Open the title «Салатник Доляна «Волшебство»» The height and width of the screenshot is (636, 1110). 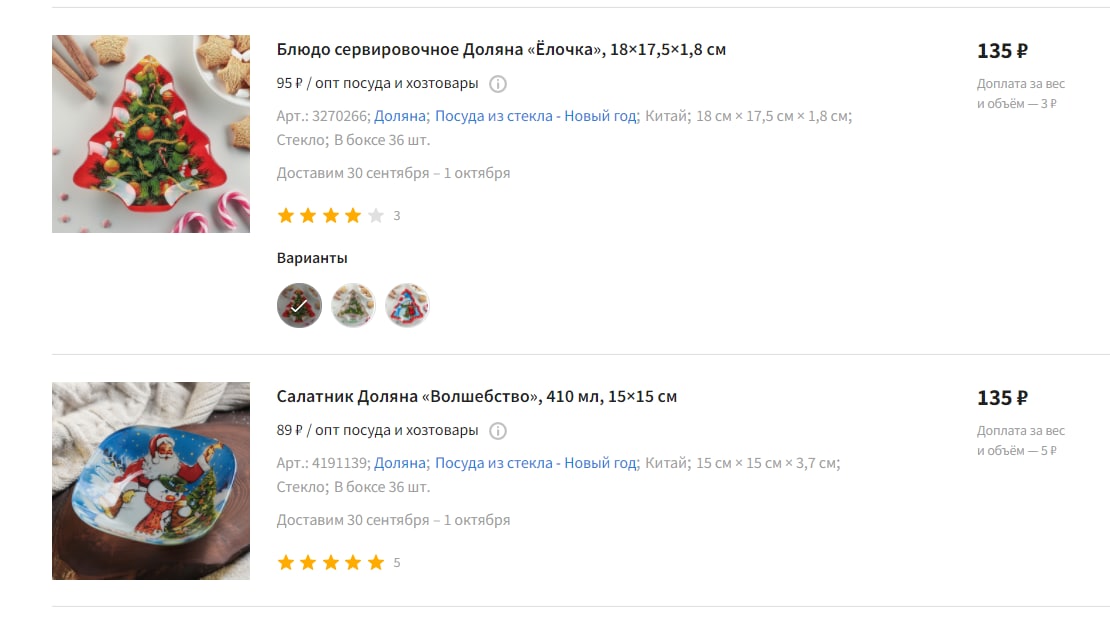476,397
